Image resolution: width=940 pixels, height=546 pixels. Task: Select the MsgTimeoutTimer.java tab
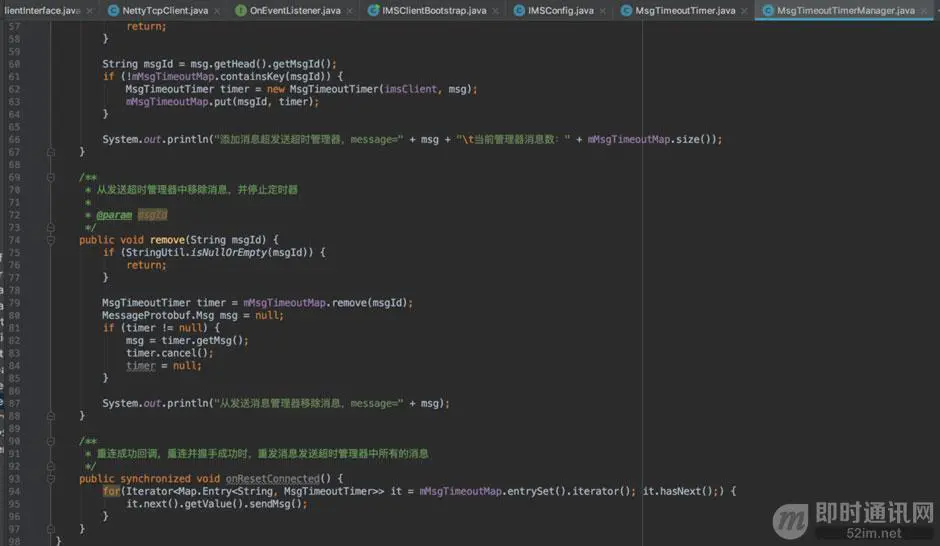(685, 10)
